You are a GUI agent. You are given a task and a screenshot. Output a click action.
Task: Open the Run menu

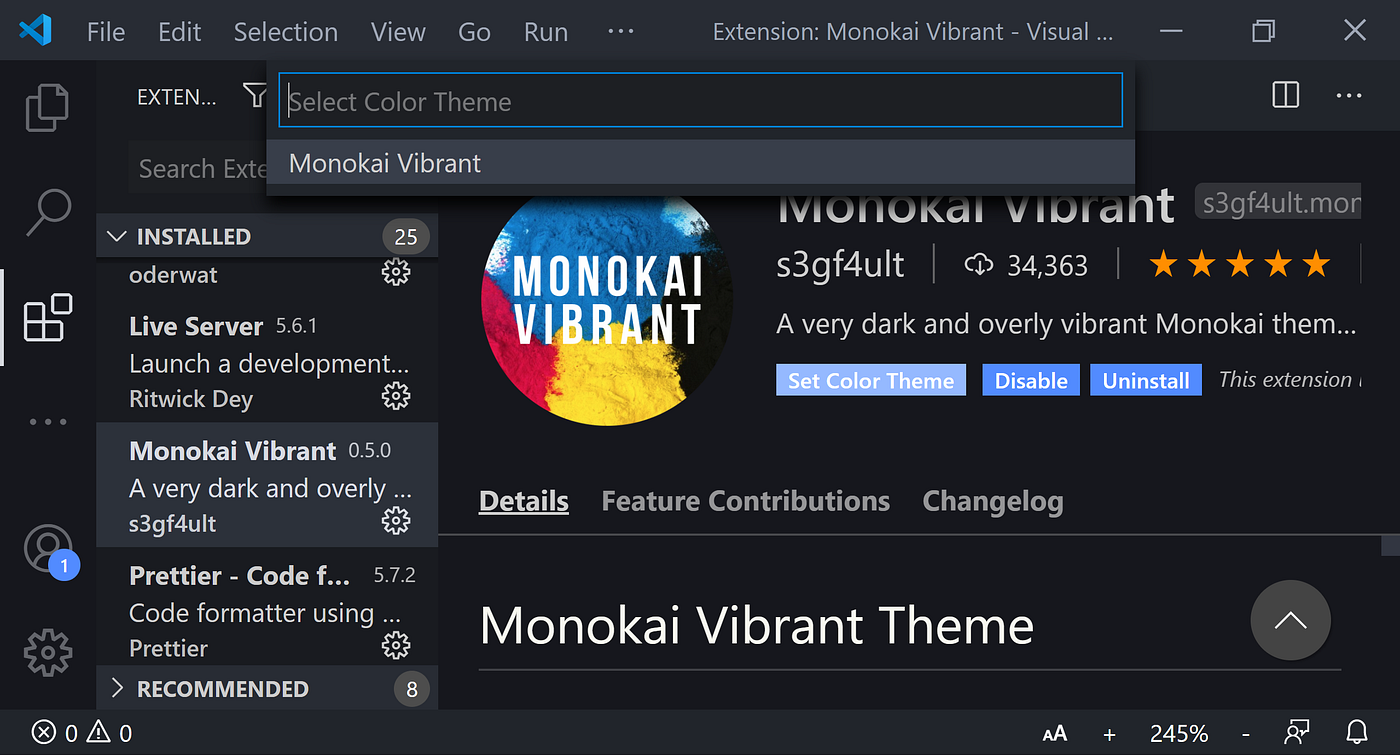click(546, 32)
